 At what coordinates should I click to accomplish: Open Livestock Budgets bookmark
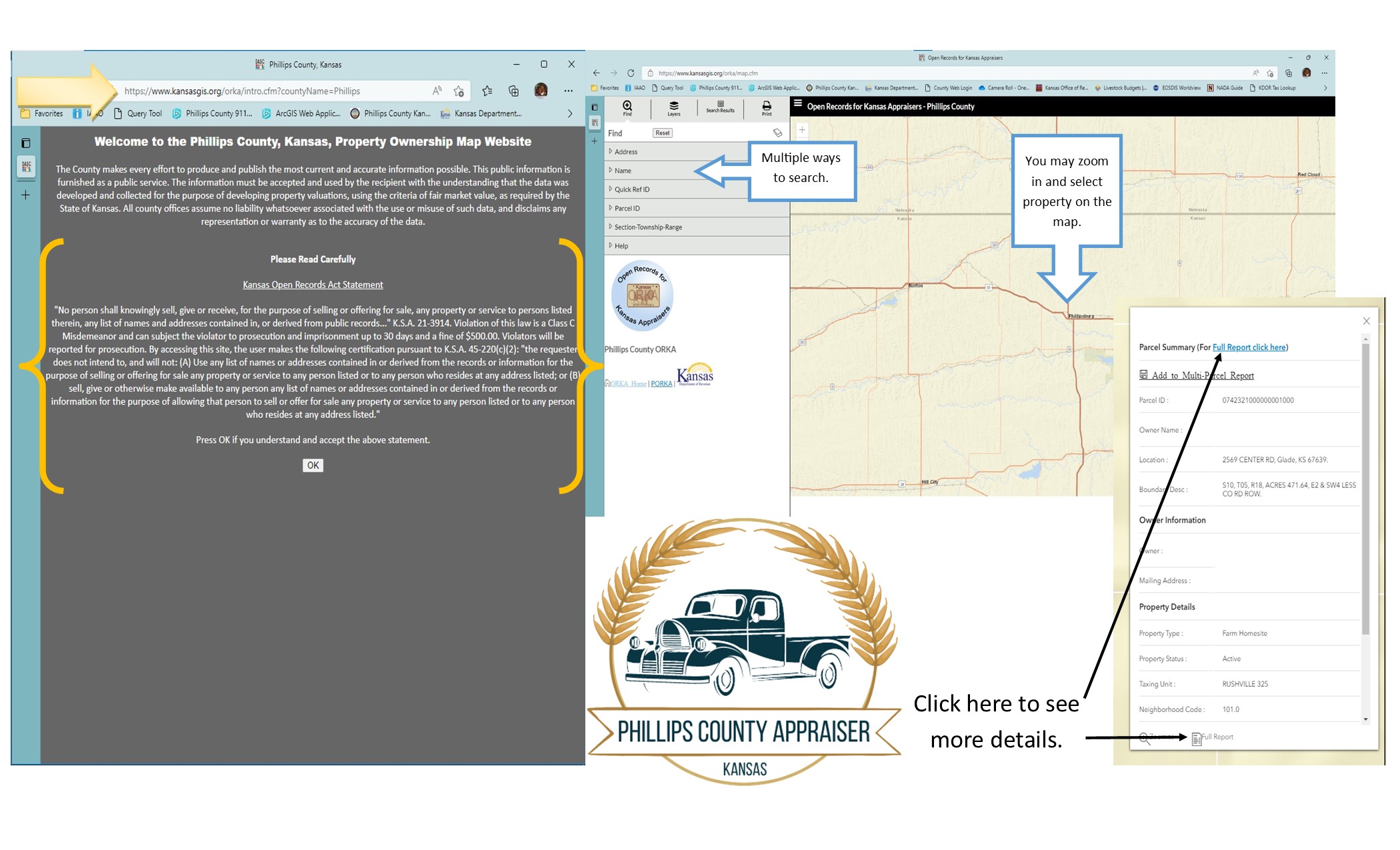tap(1121, 88)
